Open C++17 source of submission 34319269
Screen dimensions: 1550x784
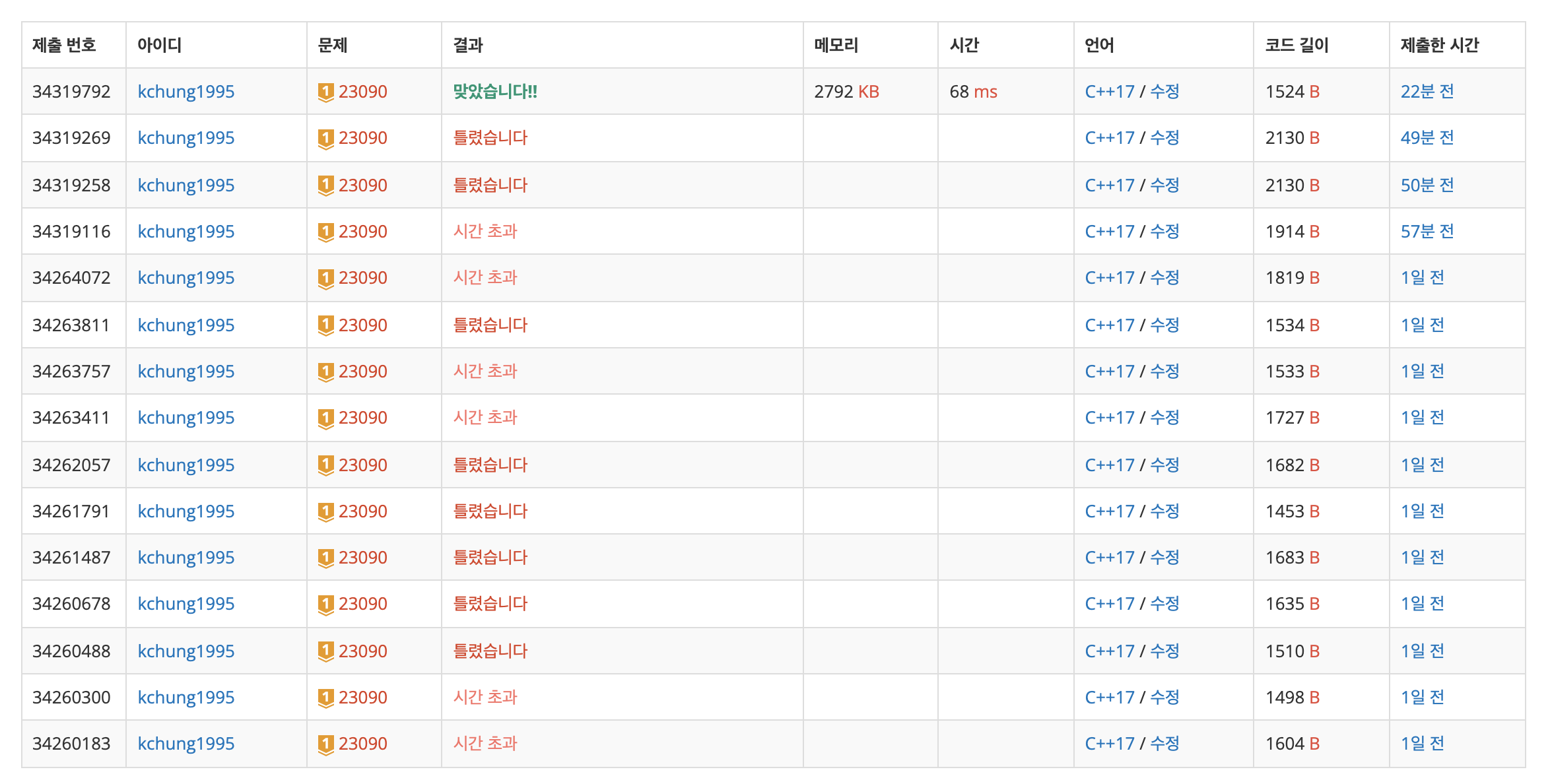coord(1109,138)
